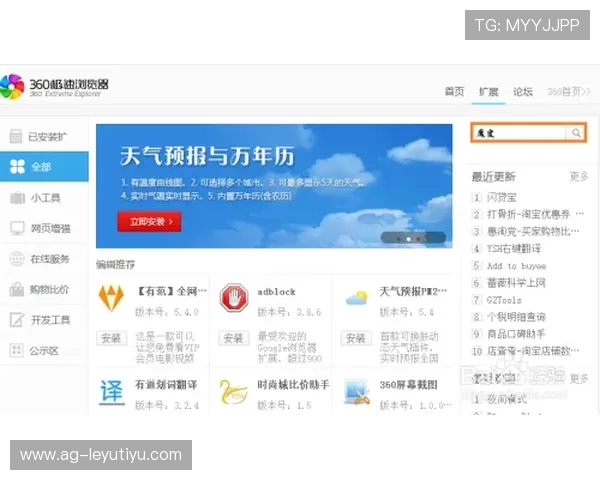Click 版本号: 3.2.4 under 有道划词翻译
This screenshot has height=480, width=600.
[x=167, y=405]
